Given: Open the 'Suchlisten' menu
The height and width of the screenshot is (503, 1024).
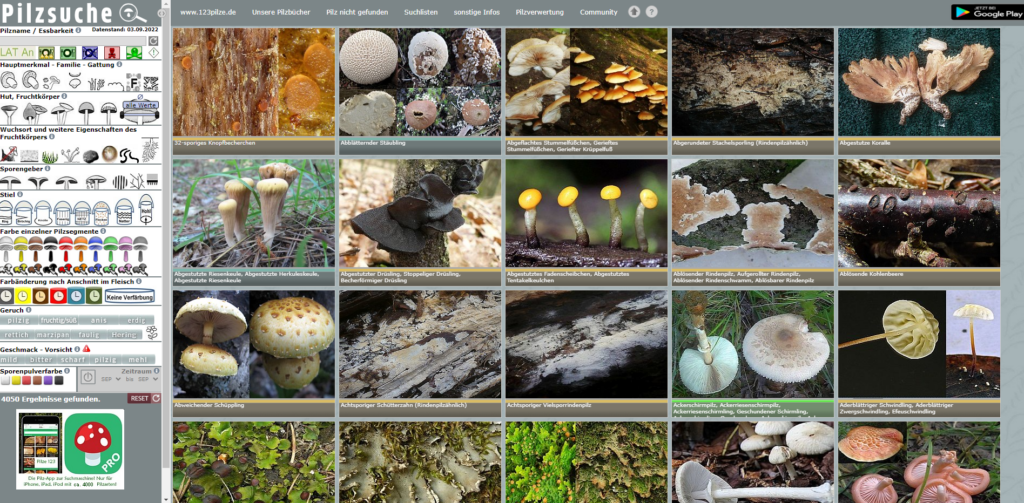Looking at the screenshot, I should (421, 12).
